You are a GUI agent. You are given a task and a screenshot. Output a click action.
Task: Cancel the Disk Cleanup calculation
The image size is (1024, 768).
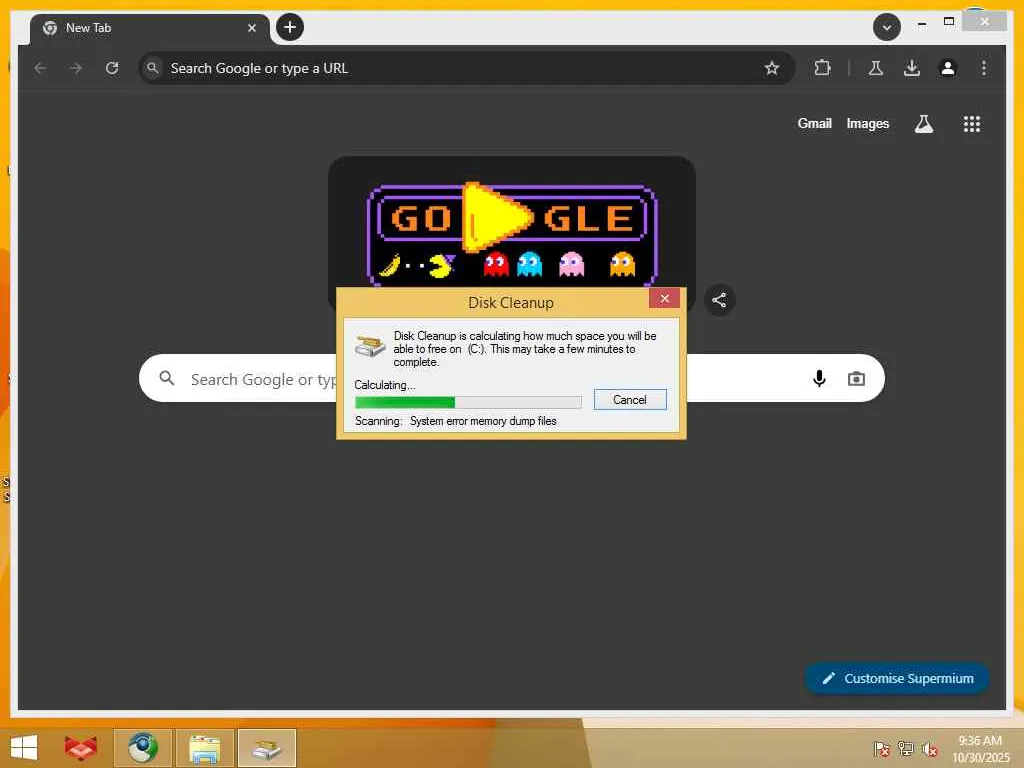pos(630,400)
